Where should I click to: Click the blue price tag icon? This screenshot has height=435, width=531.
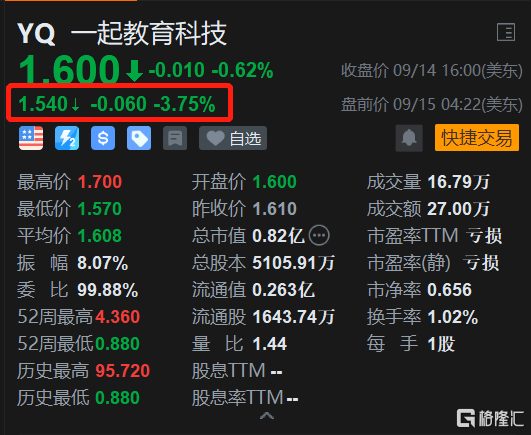(139, 138)
